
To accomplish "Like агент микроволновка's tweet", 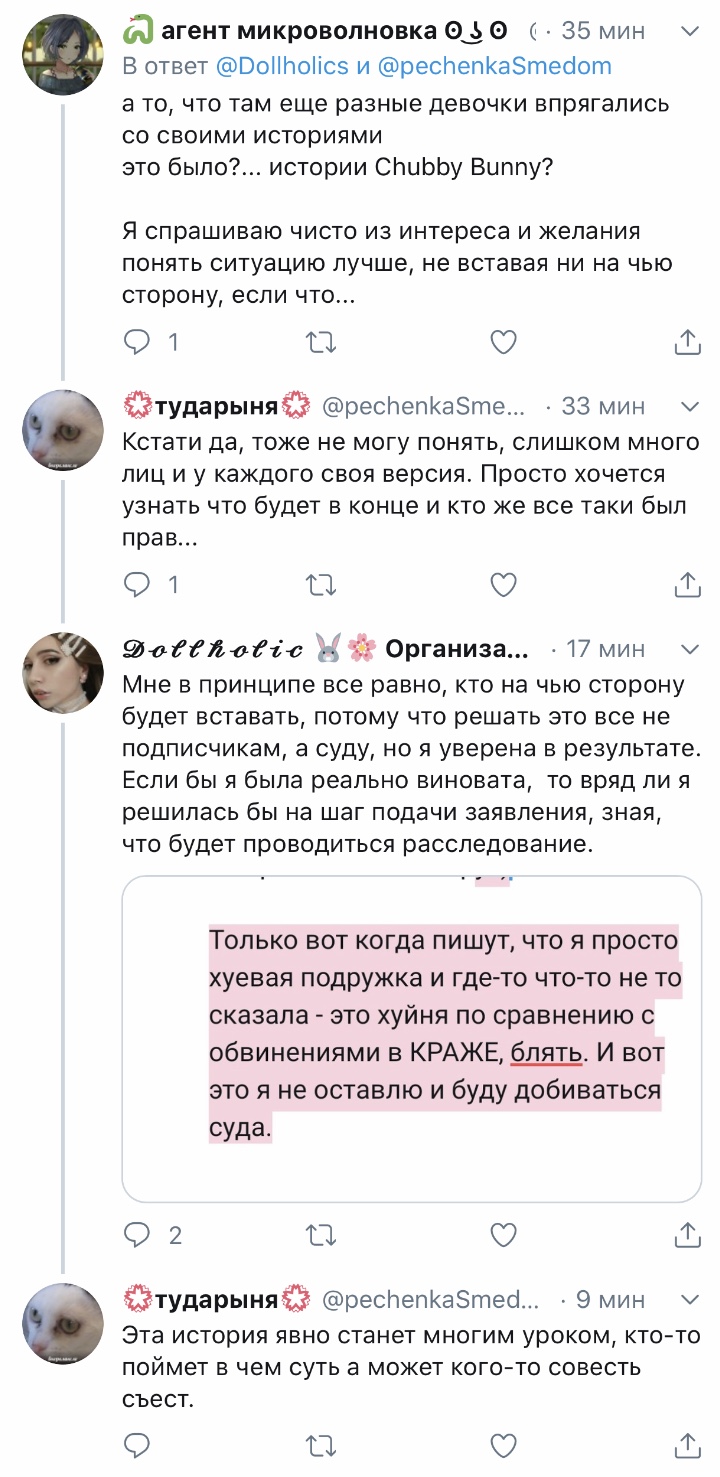I will (504, 343).
